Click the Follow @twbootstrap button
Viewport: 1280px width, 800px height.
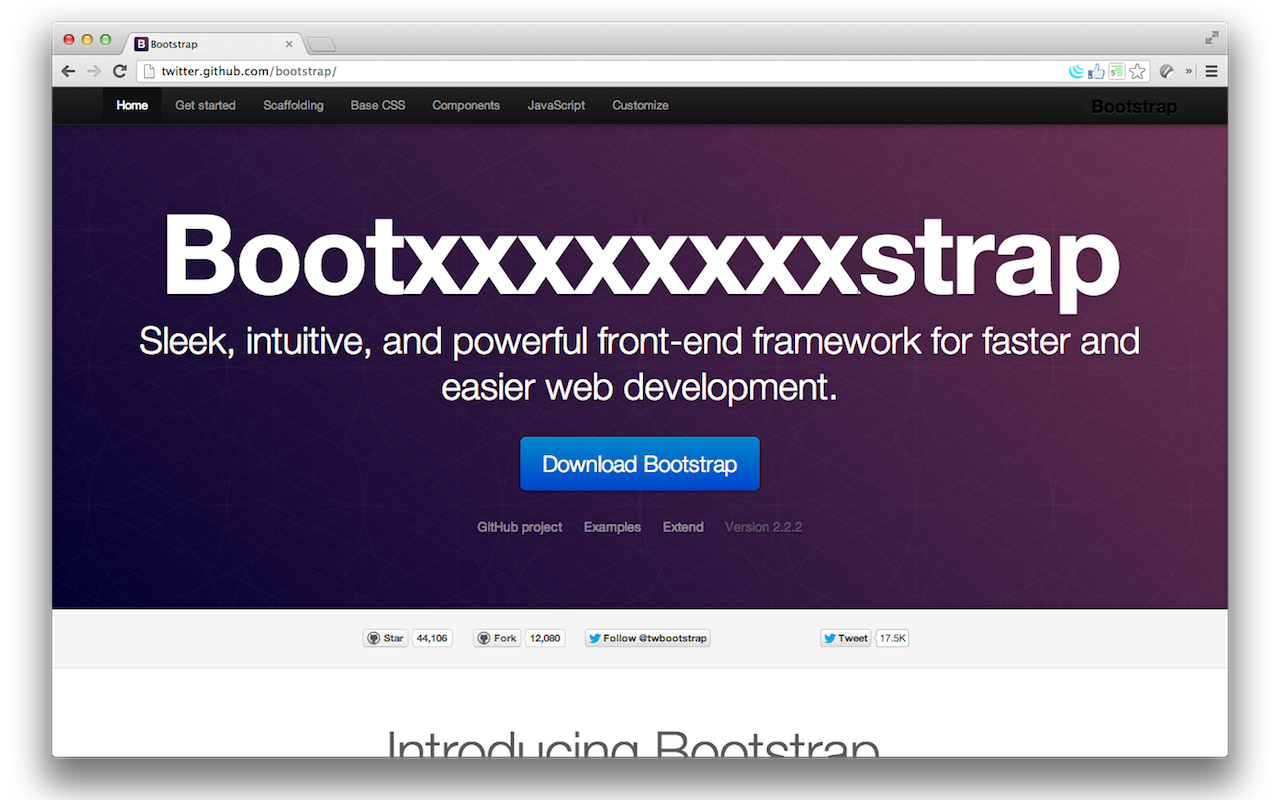[x=648, y=638]
